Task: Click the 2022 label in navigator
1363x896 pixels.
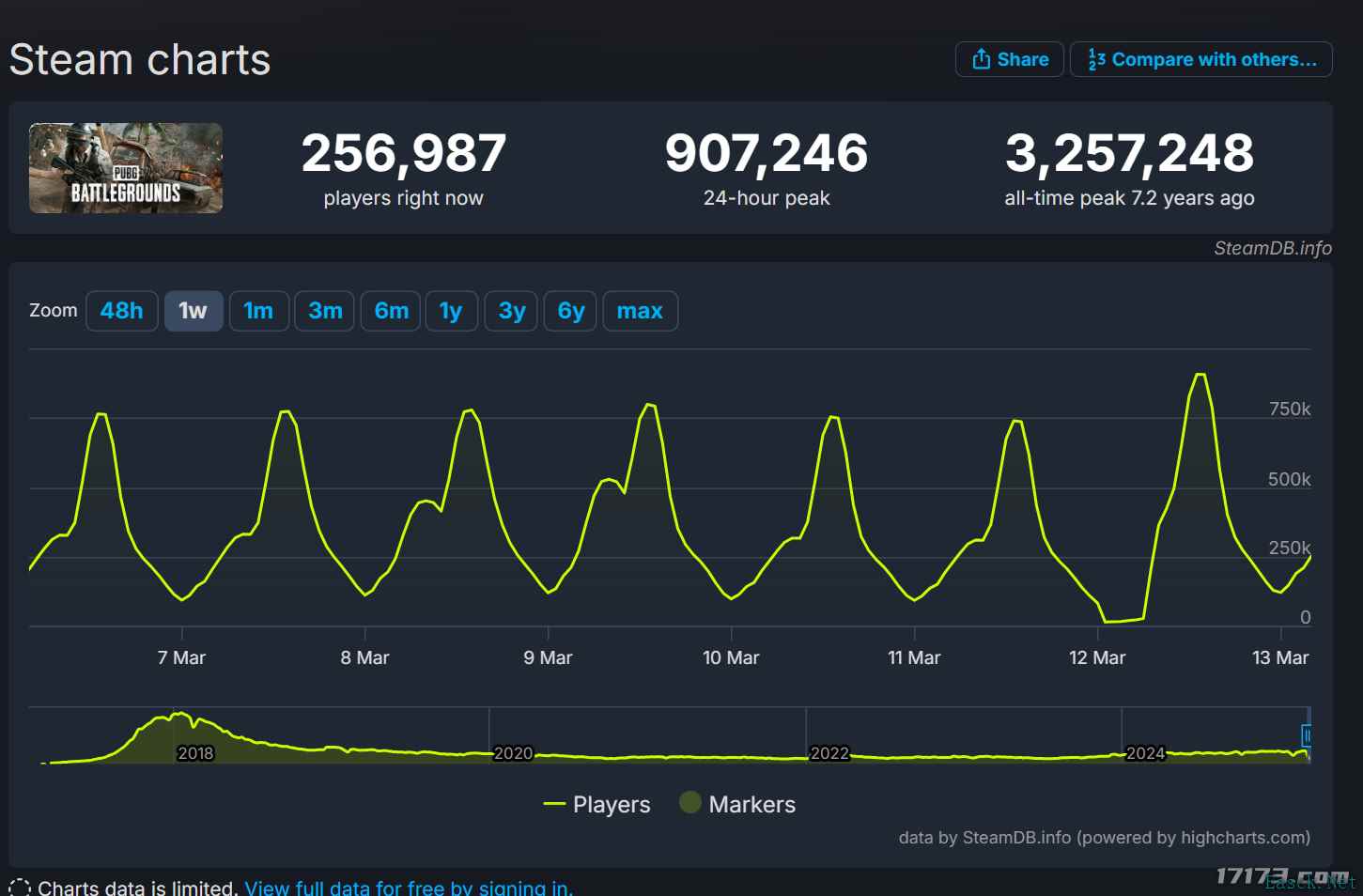Action: tap(829, 753)
